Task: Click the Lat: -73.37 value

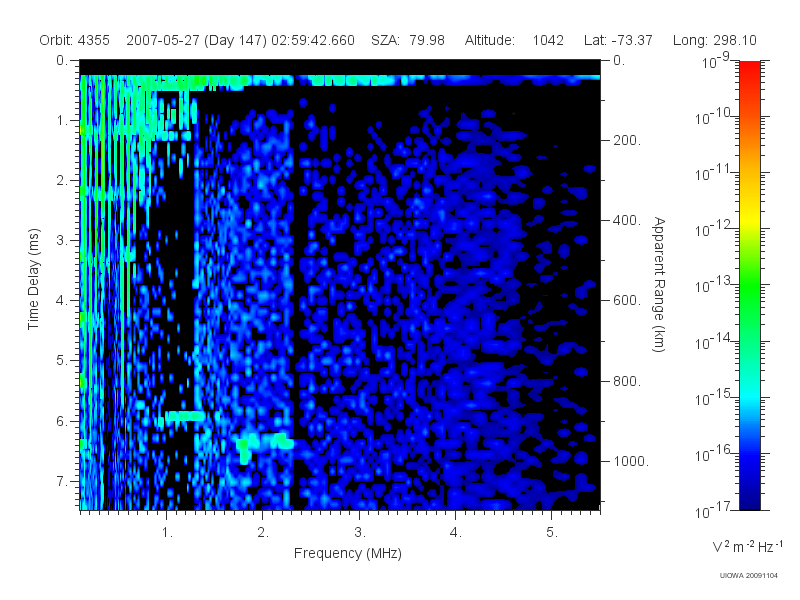Action: click(618, 40)
